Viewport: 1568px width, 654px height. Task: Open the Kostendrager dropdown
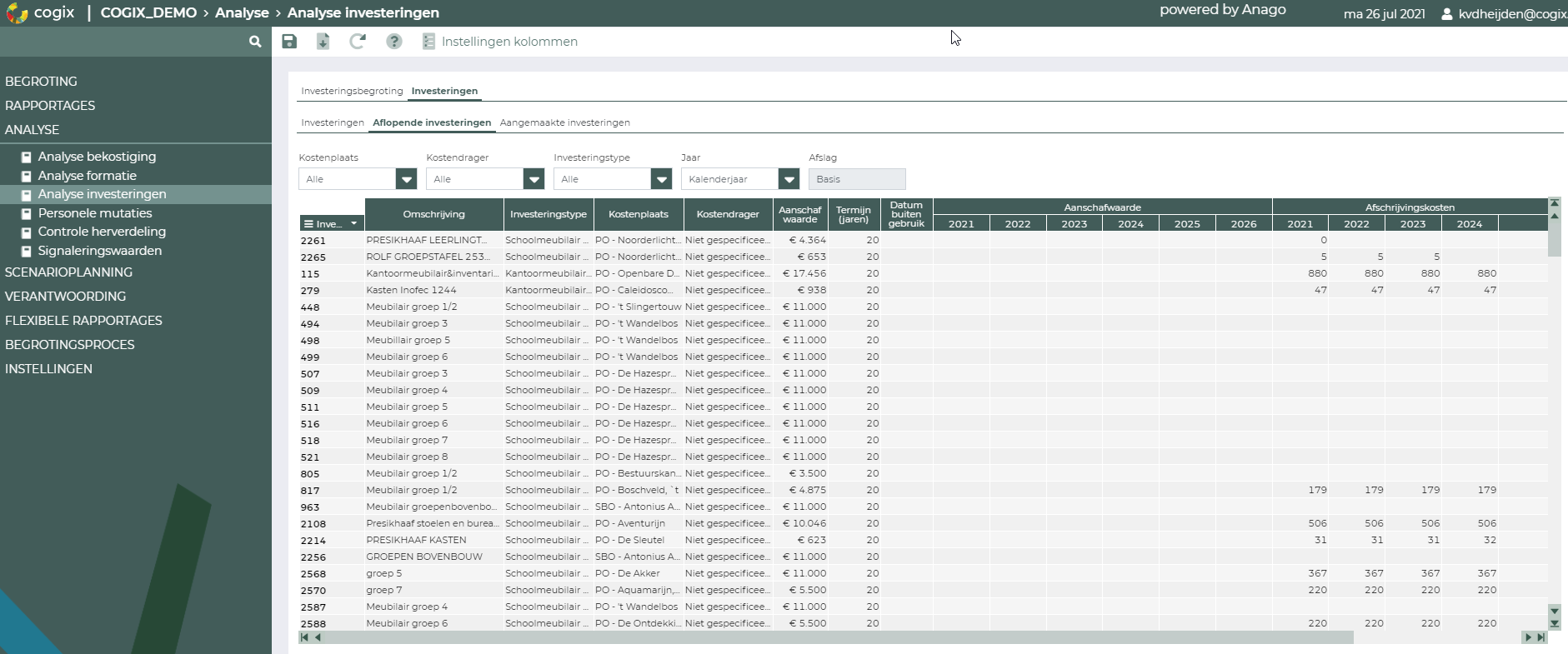click(x=534, y=179)
